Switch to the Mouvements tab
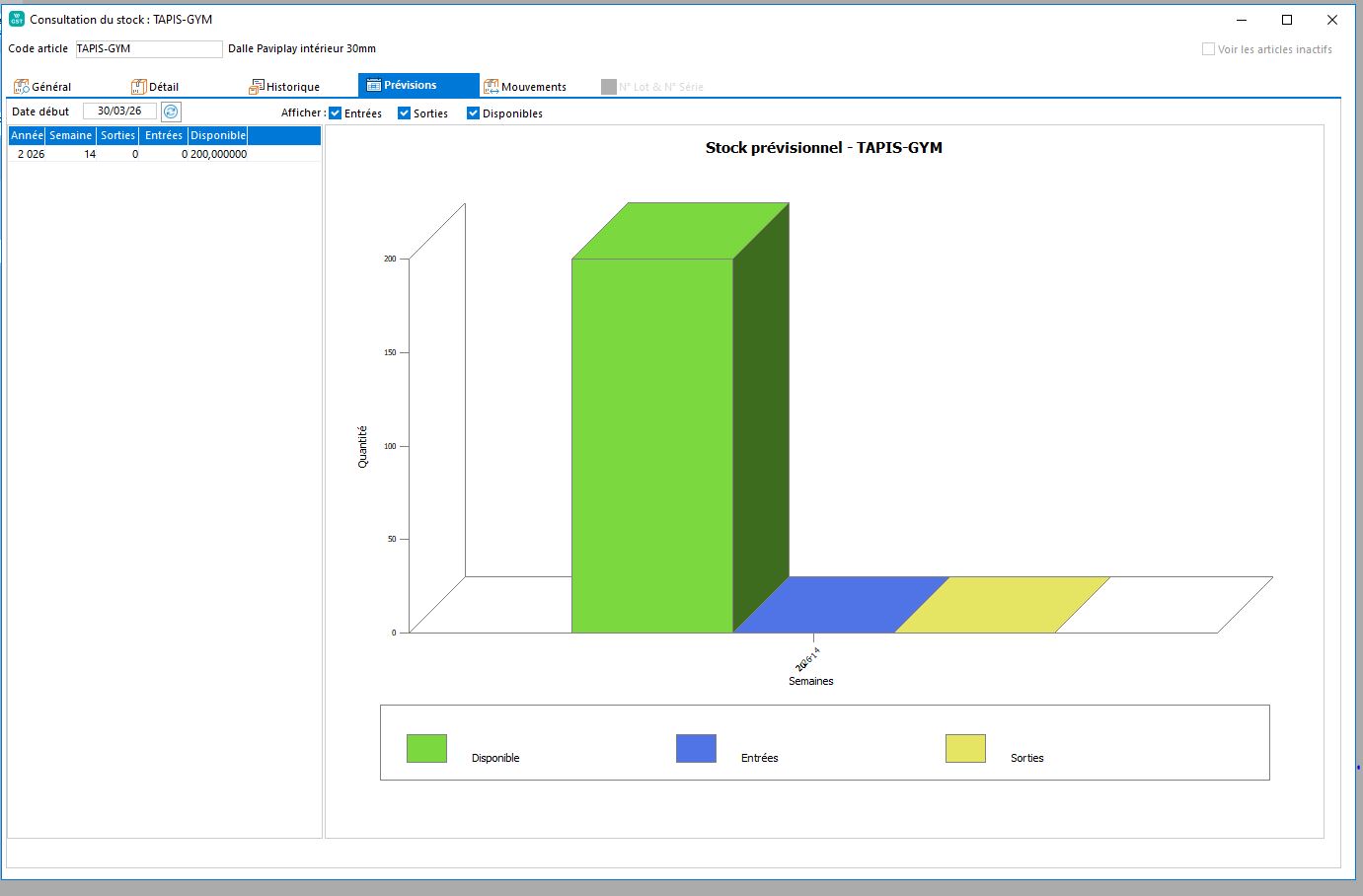 (x=533, y=87)
